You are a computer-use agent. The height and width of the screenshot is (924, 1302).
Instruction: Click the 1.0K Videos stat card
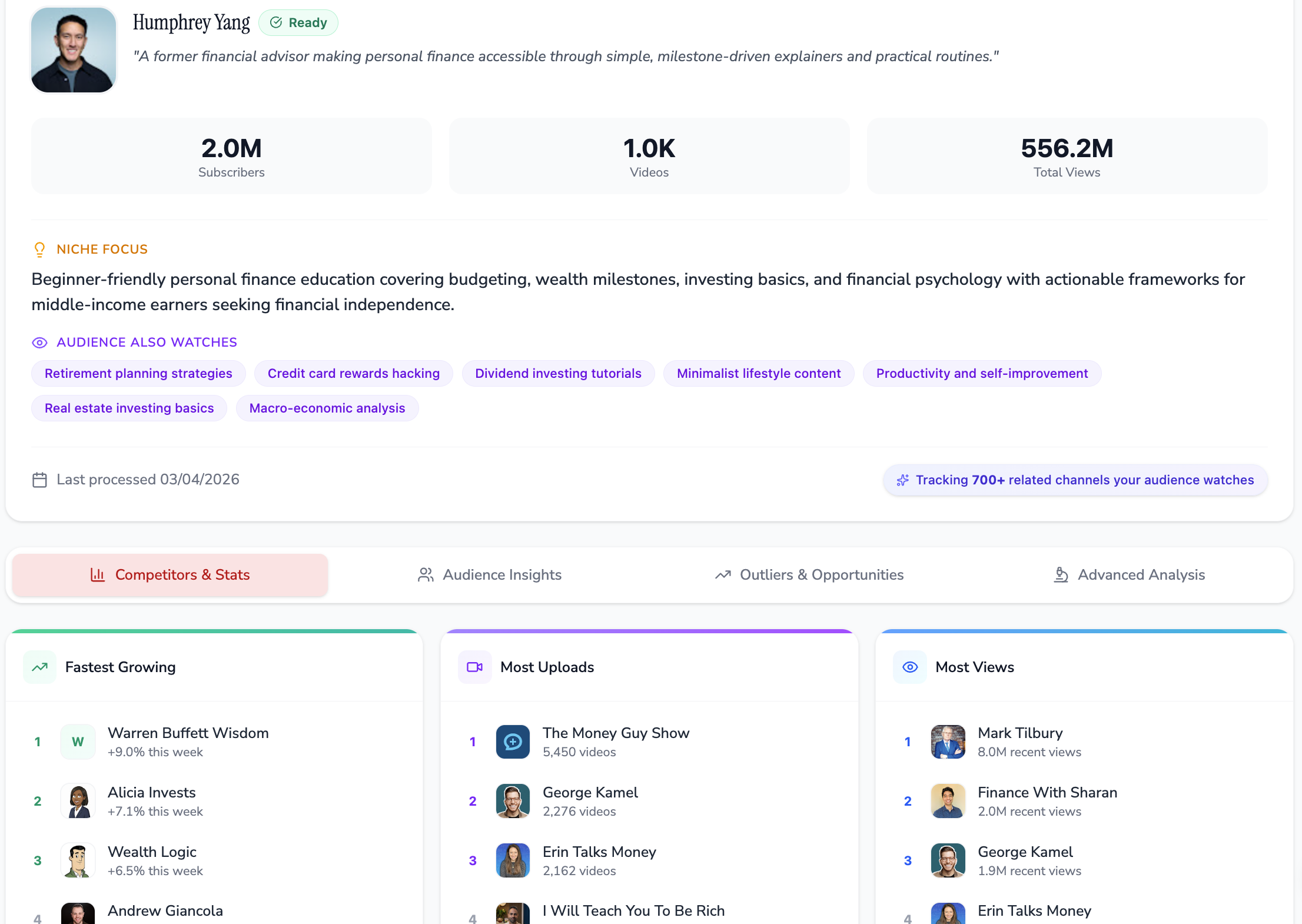(x=649, y=156)
